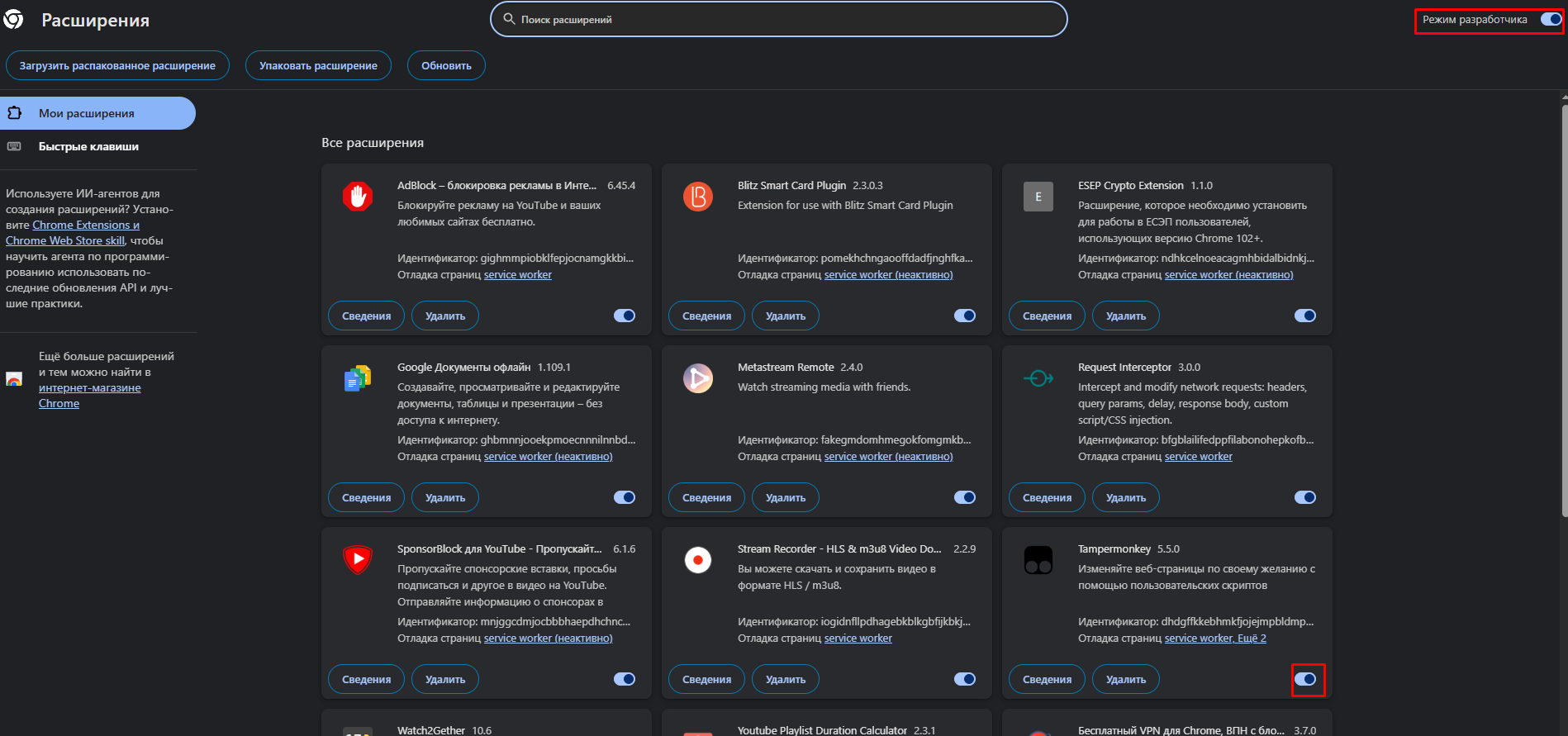Switch off the Metastream Remote toggle
The height and width of the screenshot is (736, 1568).
[965, 497]
